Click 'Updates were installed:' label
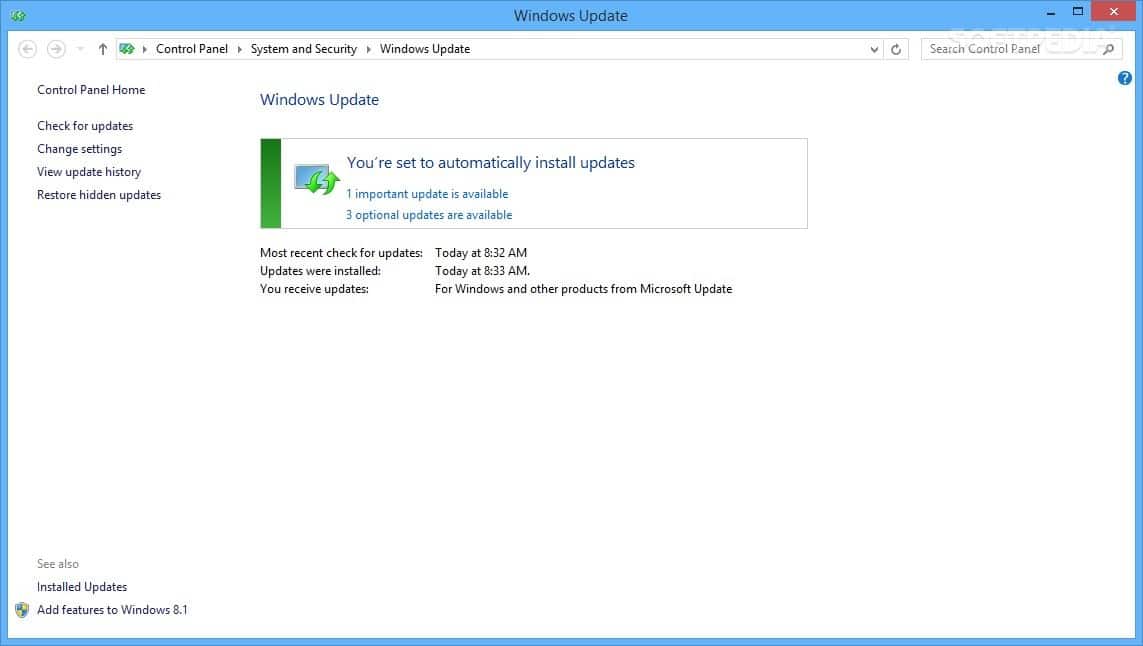Image resolution: width=1143 pixels, height=646 pixels. 320,271
